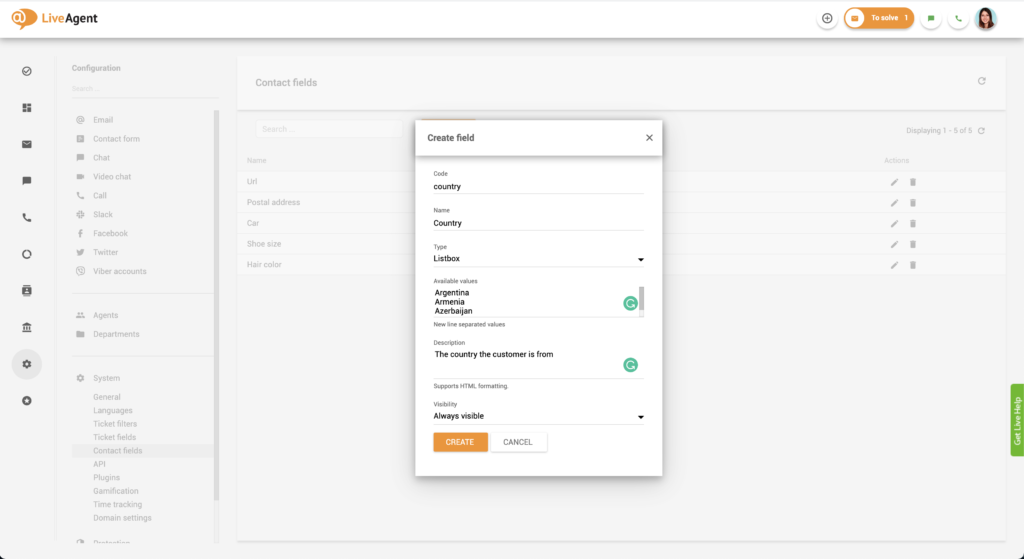1024x559 pixels.
Task: Click the tickets envelope icon in sidebar
Action: coord(26,144)
